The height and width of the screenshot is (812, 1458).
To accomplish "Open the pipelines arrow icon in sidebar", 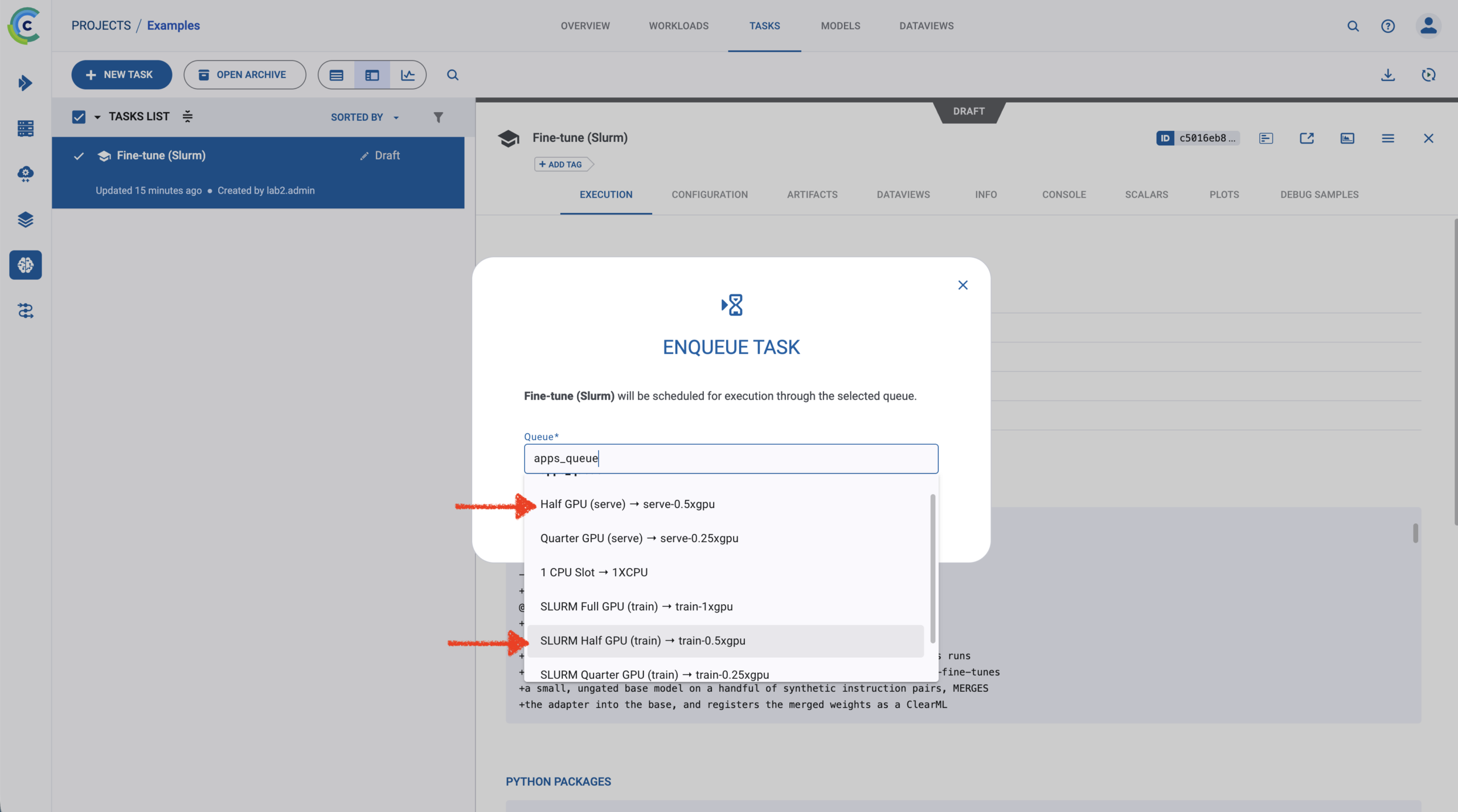I will click(x=25, y=83).
